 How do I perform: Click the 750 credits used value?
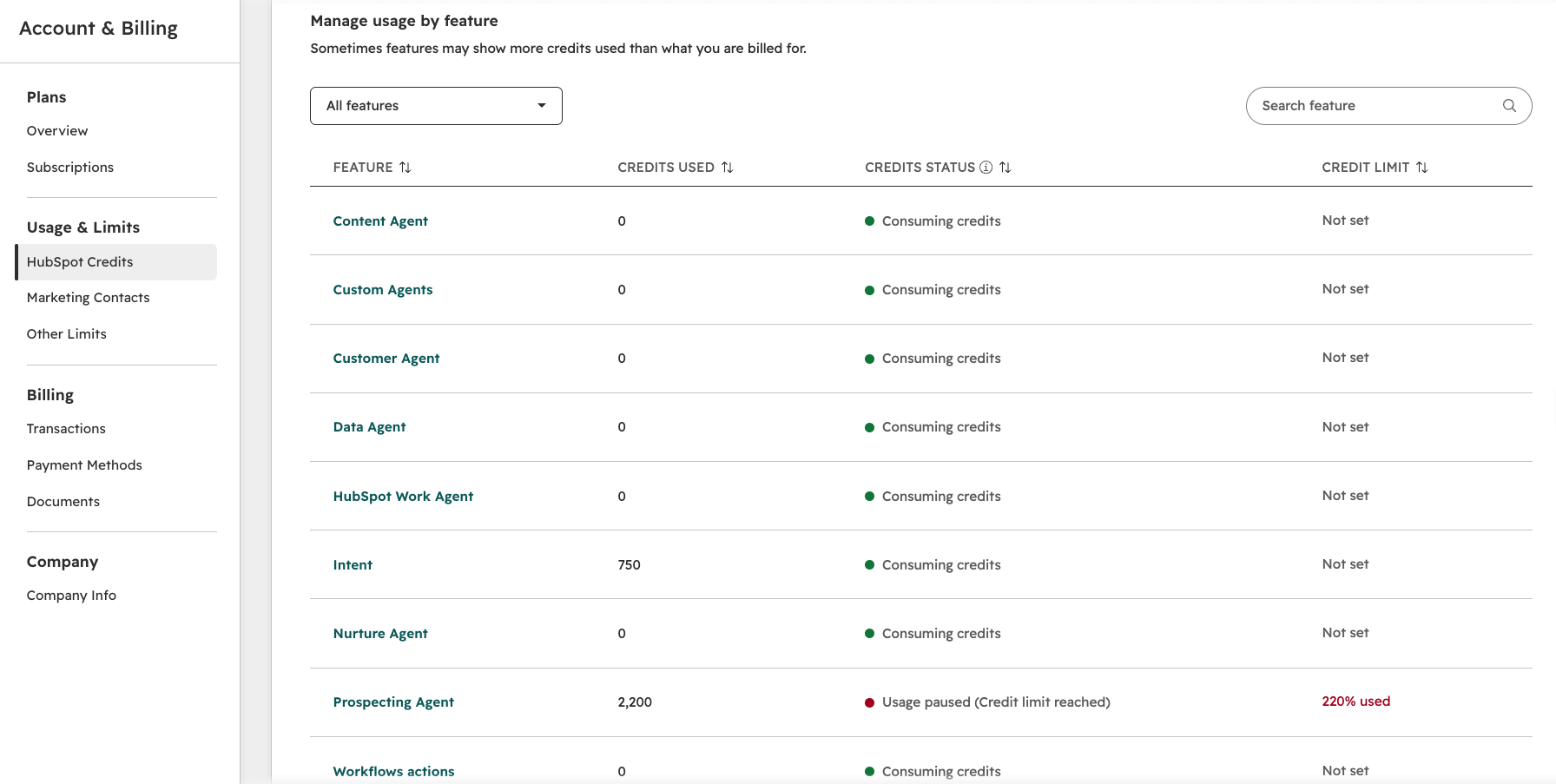coord(629,565)
